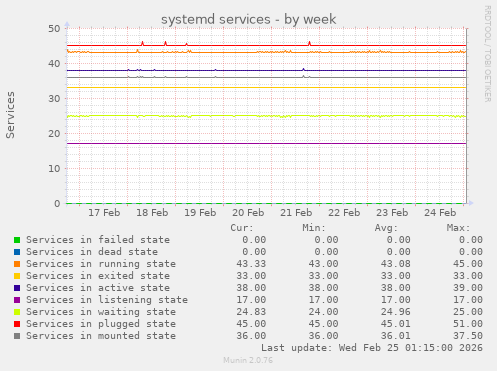The image size is (497, 371).
Task: Click the purple listening state line at 17
Action: click(267, 144)
